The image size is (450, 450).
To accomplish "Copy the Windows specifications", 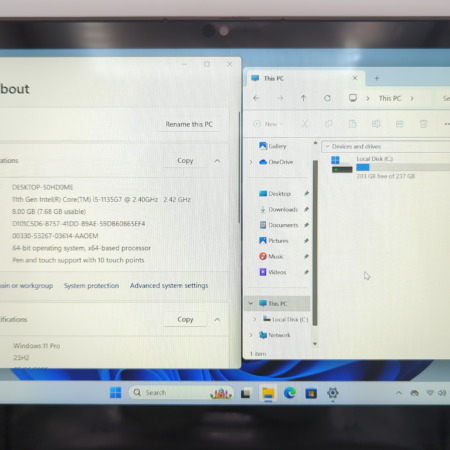I will coord(185,319).
